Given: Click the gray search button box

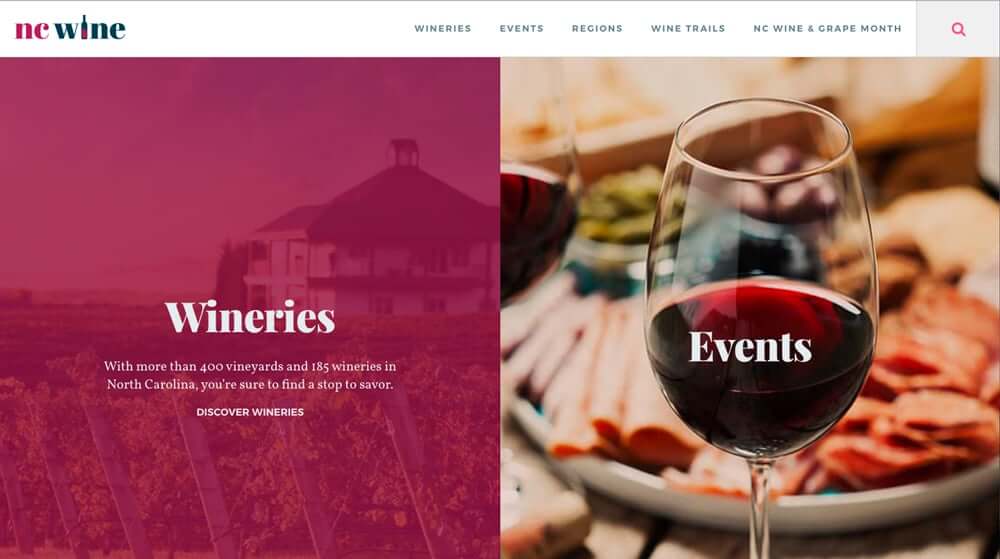Looking at the screenshot, I should click(x=958, y=29).
